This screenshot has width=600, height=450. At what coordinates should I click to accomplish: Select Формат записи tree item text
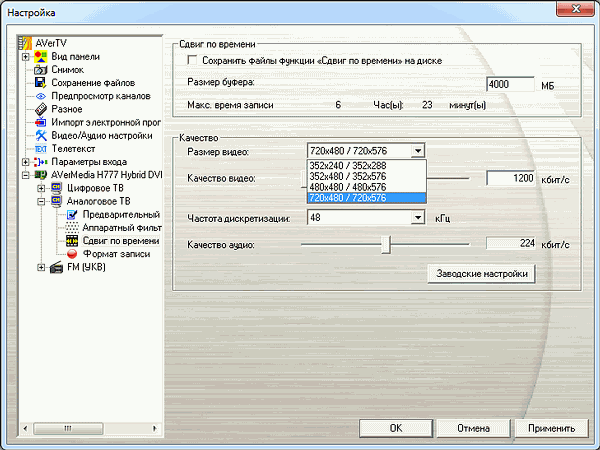point(116,254)
